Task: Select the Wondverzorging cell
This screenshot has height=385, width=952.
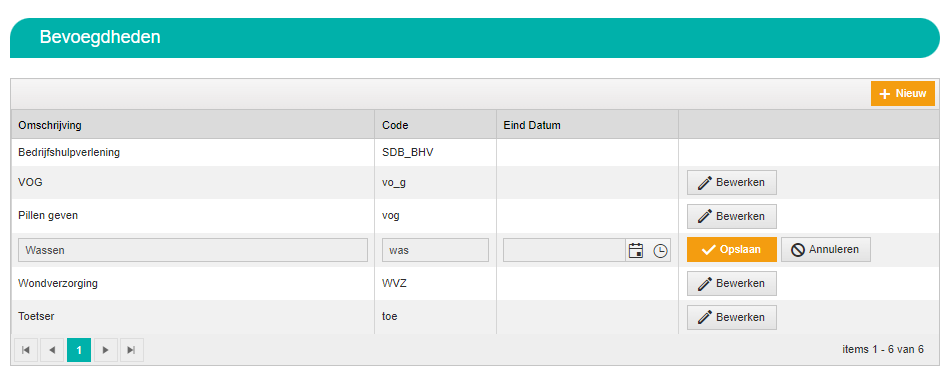Action: 192,284
